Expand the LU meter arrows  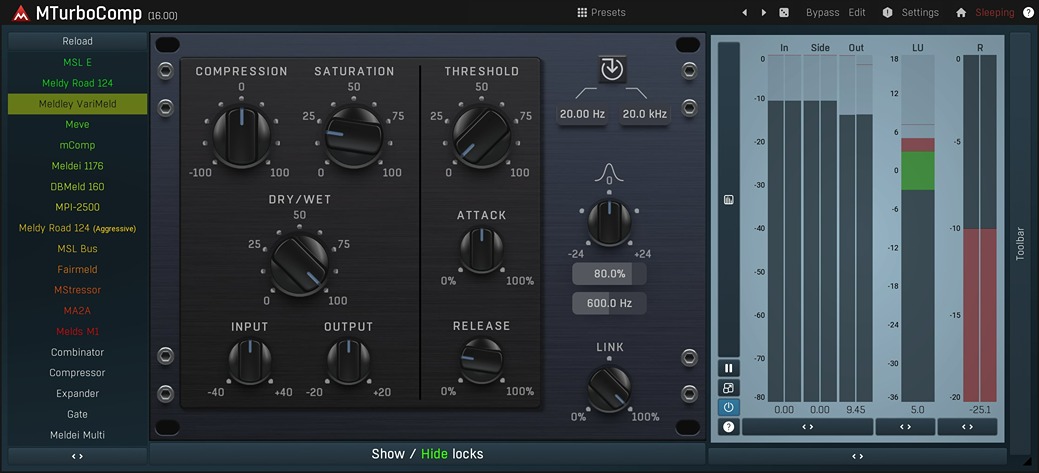(905, 427)
